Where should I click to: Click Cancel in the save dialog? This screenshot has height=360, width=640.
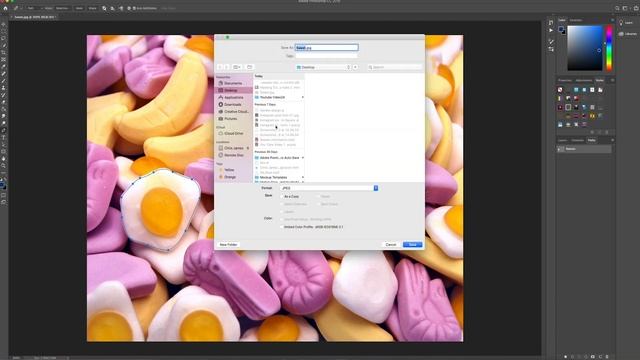[x=391, y=244]
